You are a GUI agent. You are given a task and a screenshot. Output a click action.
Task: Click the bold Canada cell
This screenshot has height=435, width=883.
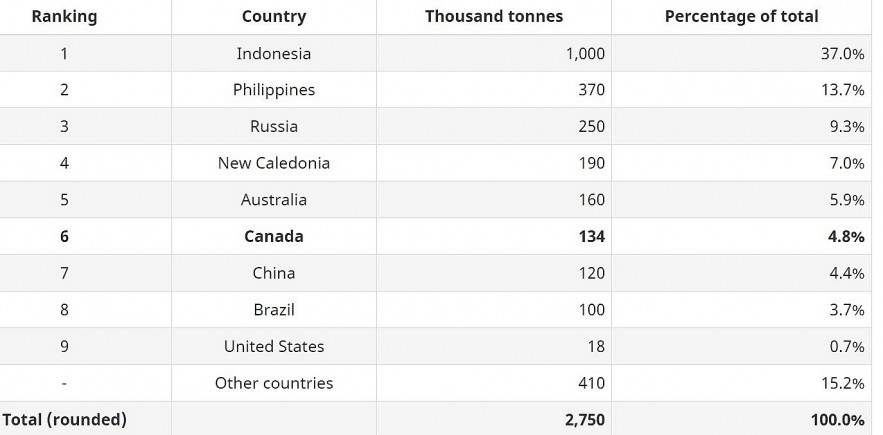[x=274, y=237]
